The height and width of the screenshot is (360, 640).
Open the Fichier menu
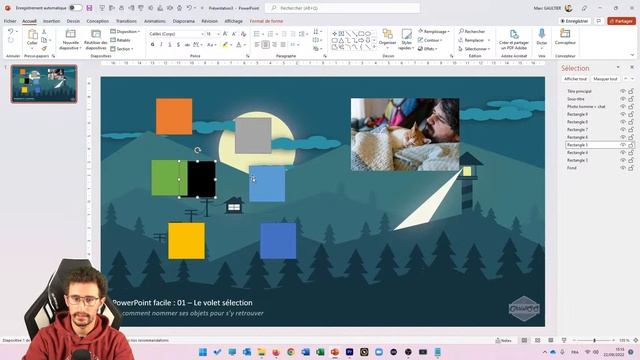click(10, 21)
